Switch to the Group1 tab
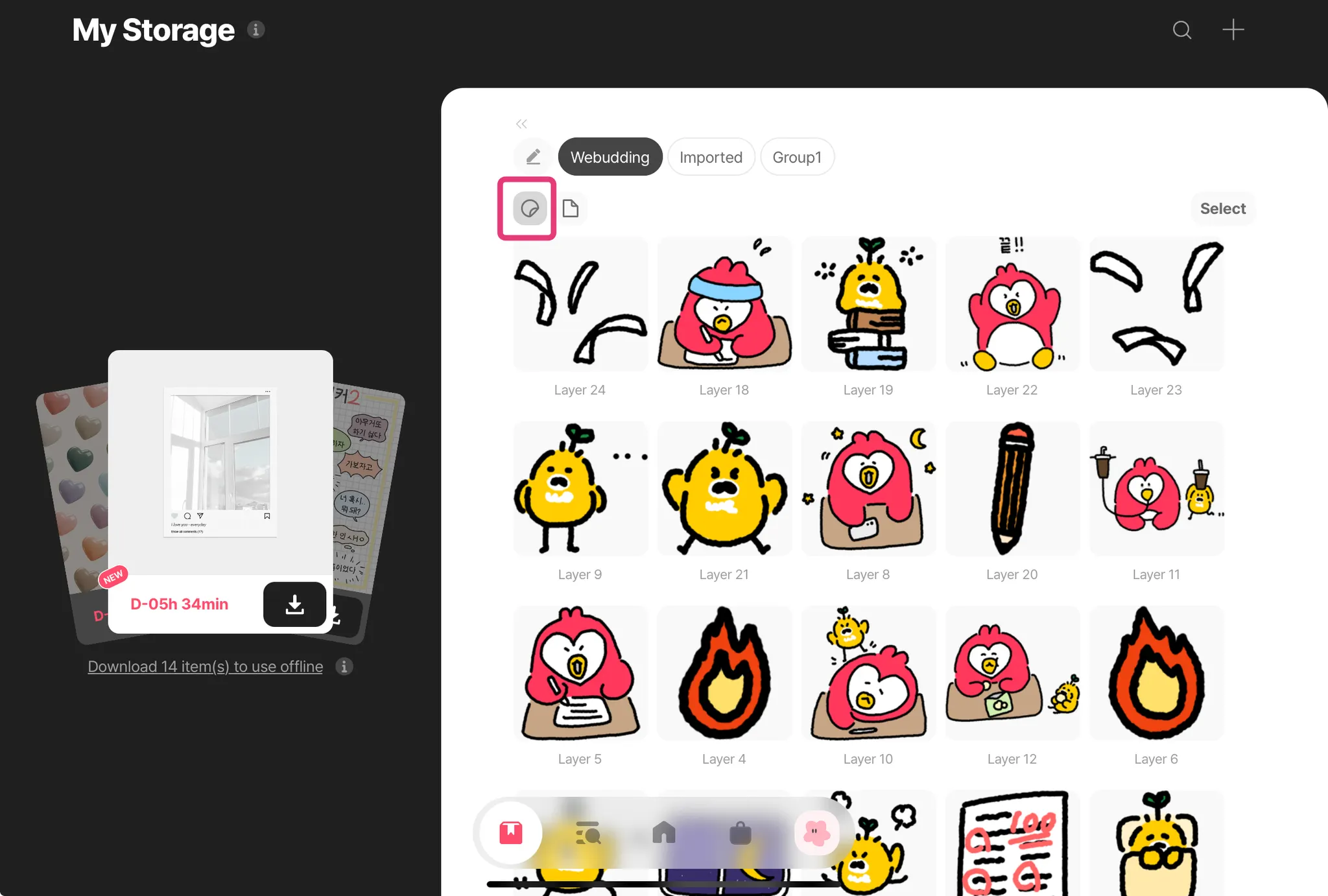The image size is (1328, 896). [796, 157]
